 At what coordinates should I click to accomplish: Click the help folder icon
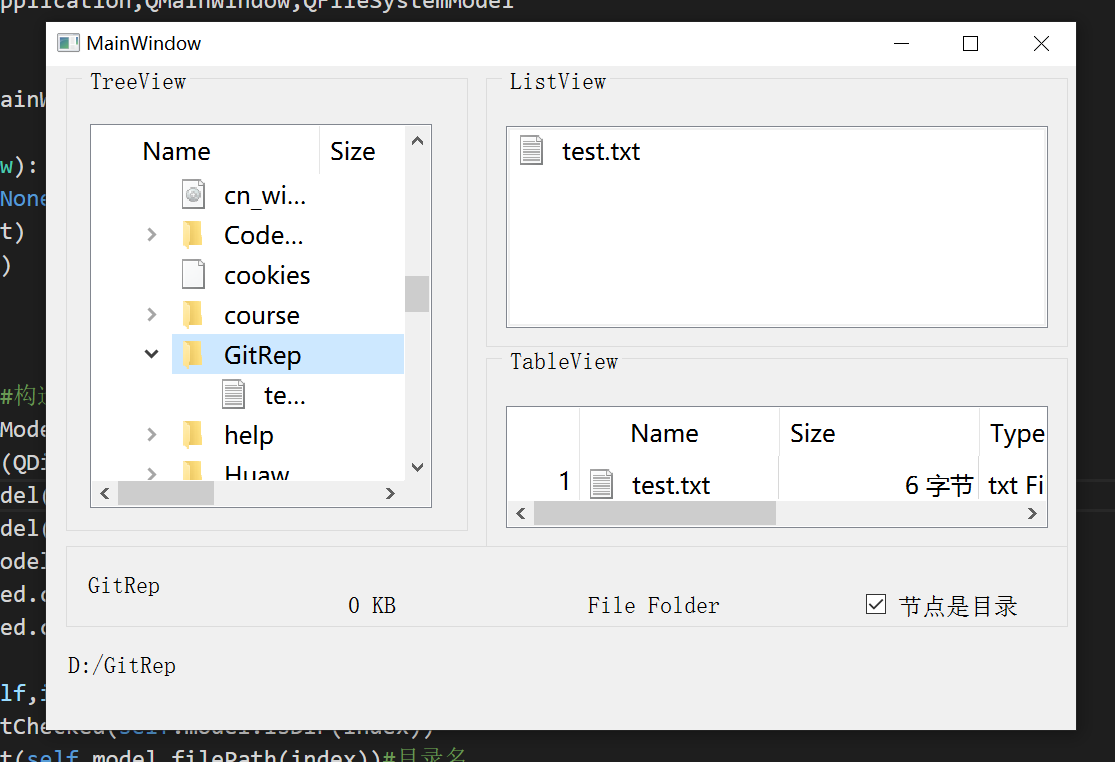[x=193, y=434]
